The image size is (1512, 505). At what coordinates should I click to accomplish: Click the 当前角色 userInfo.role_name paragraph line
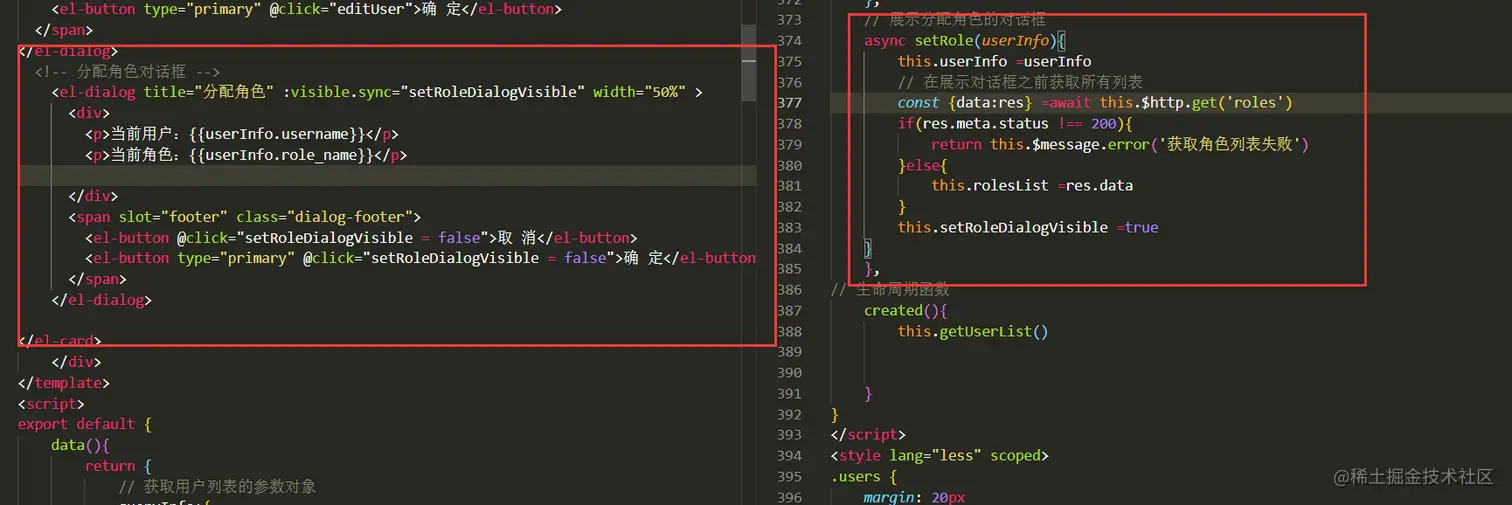pyautogui.click(x=246, y=155)
